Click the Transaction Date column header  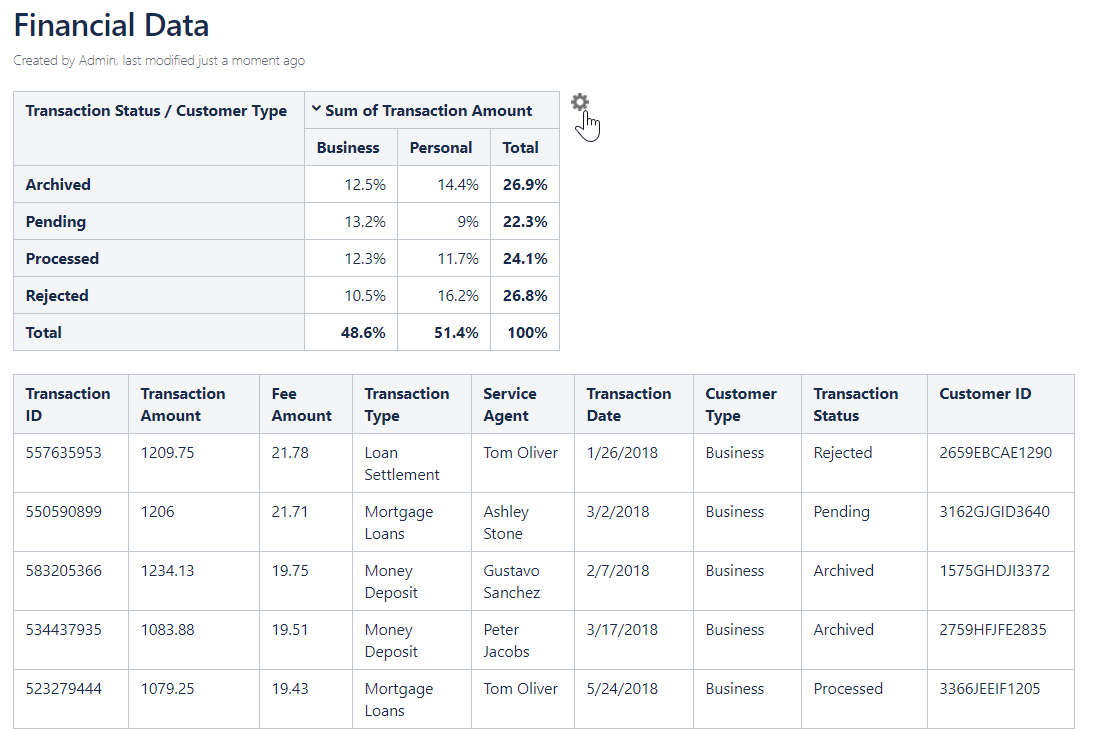(629, 404)
